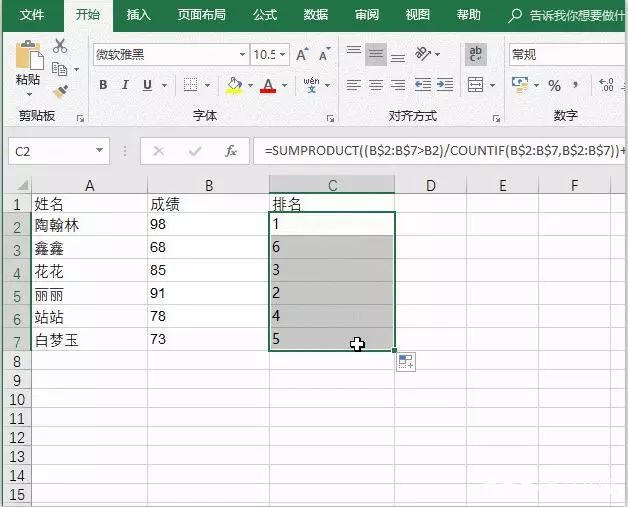Apply percent style
Viewport: 628px width, 507px height.
coord(554,85)
